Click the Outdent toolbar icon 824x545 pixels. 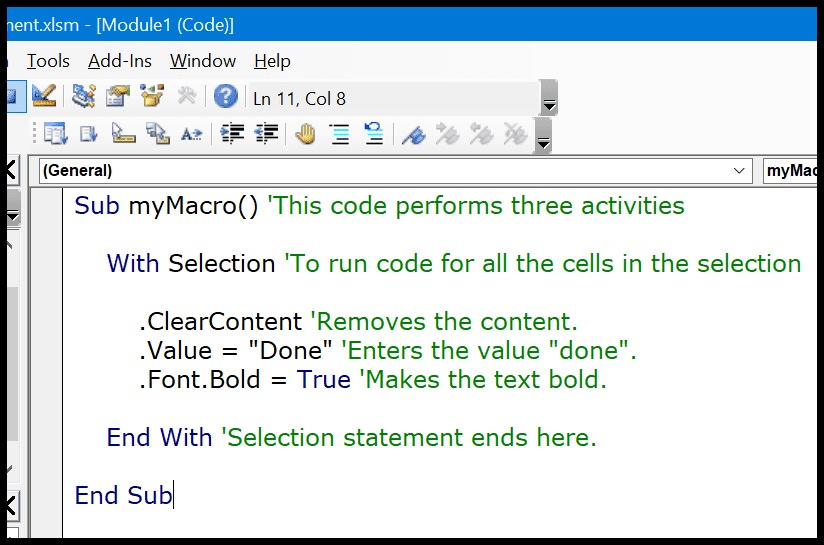tap(266, 134)
